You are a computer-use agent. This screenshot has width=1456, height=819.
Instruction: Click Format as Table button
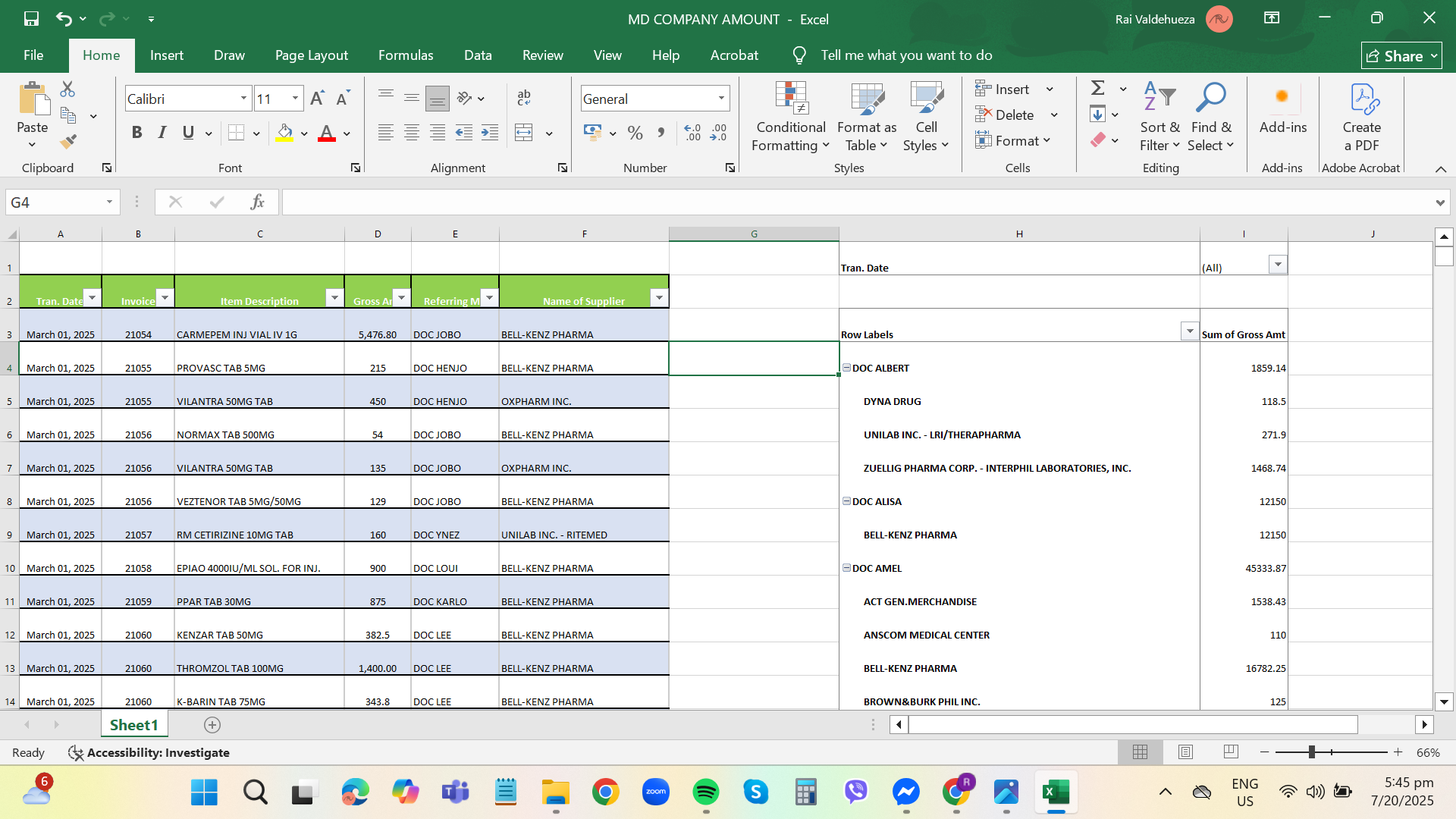pos(867,118)
